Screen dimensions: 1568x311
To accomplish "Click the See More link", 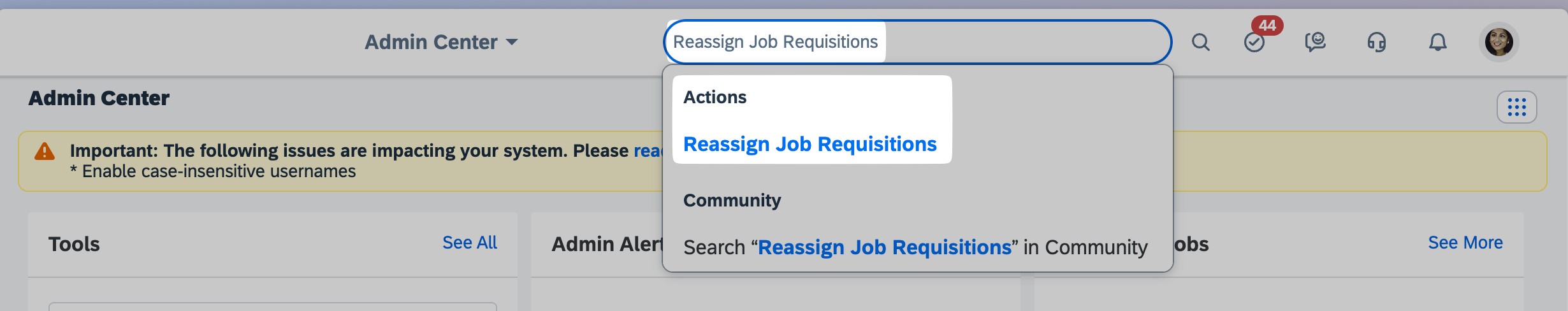I will pyautogui.click(x=1465, y=243).
